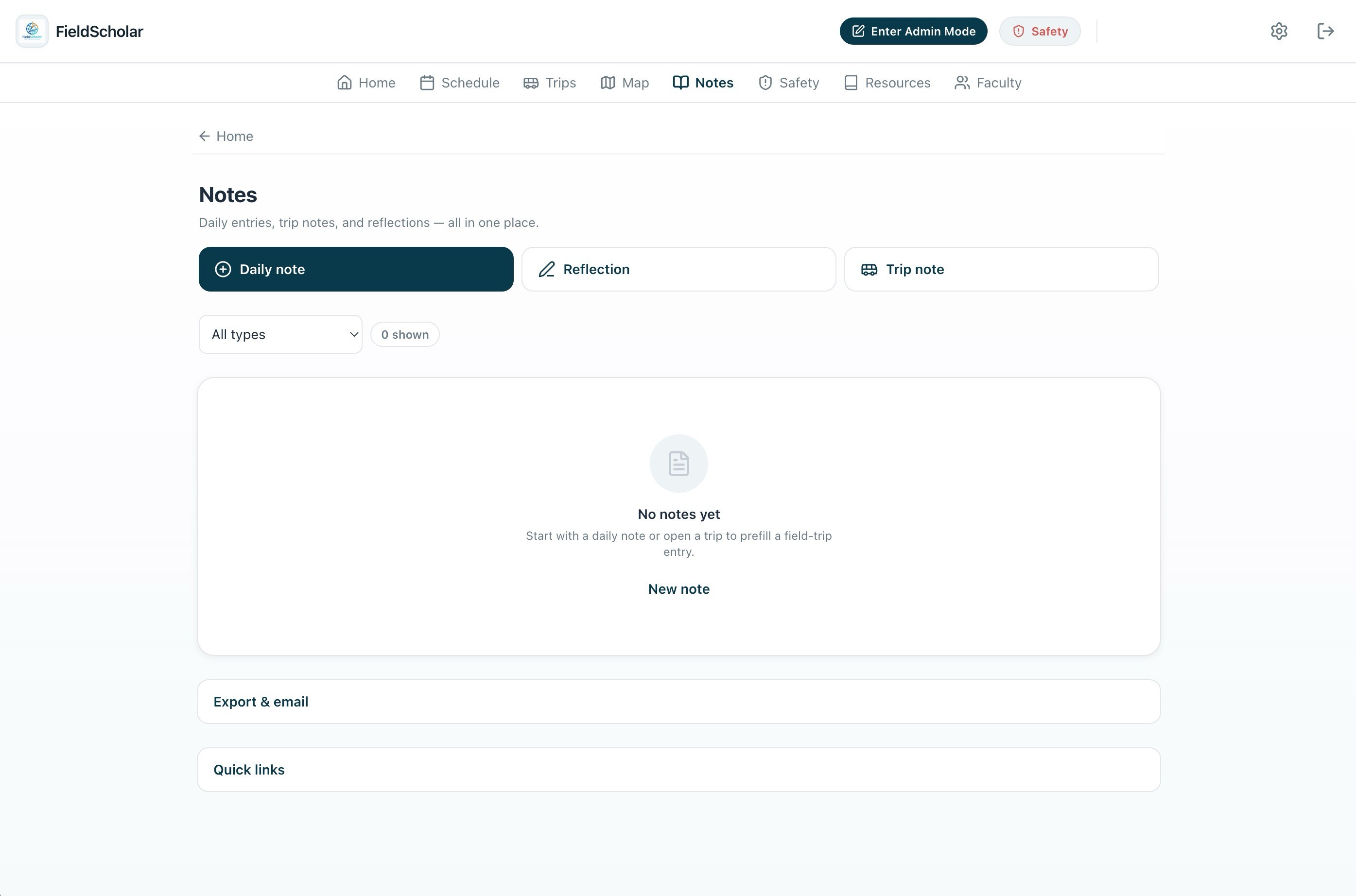Click the pen icon on Reflection button
Screen dimensions: 1356x896
(547, 269)
